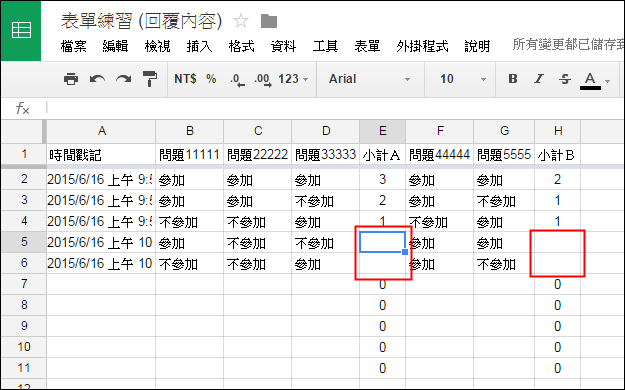Click the text color dropdown arrow
The width and height of the screenshot is (625, 390).
click(607, 81)
